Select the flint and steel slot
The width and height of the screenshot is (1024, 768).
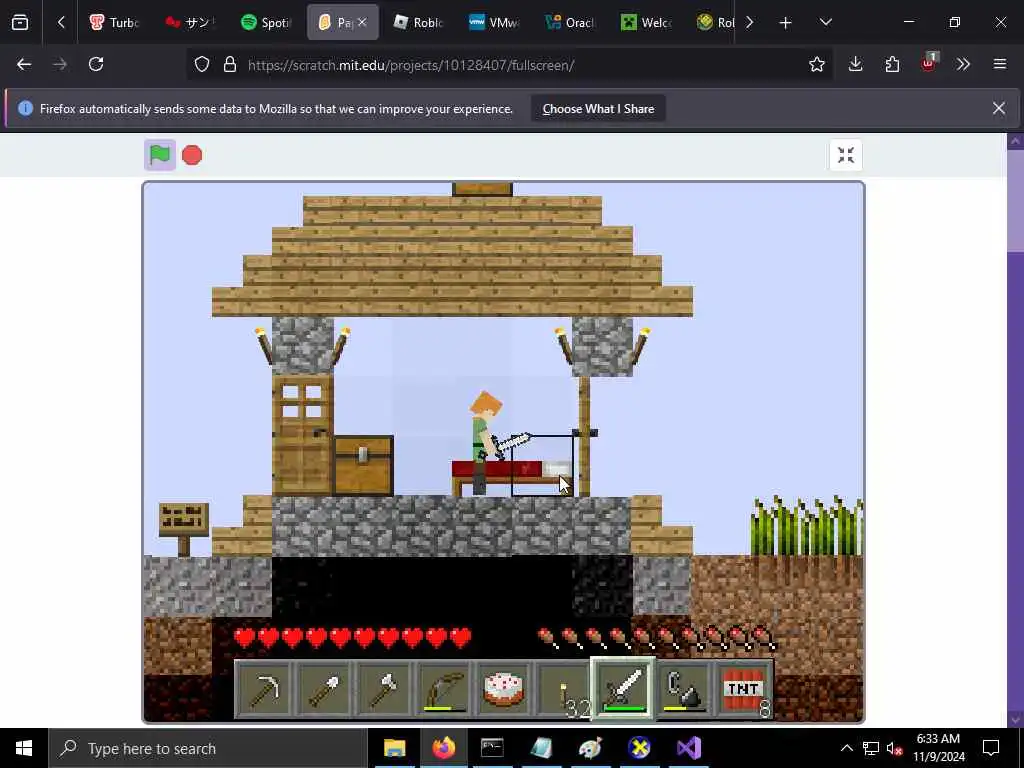(x=683, y=689)
